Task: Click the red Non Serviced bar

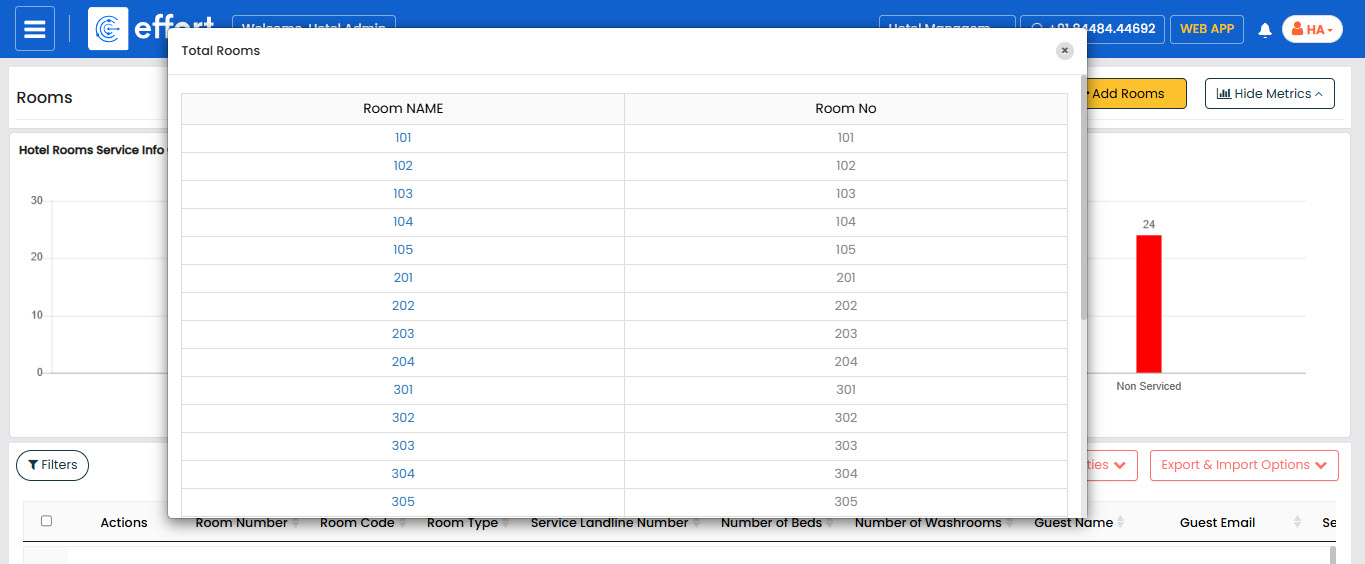Action: click(x=1148, y=304)
